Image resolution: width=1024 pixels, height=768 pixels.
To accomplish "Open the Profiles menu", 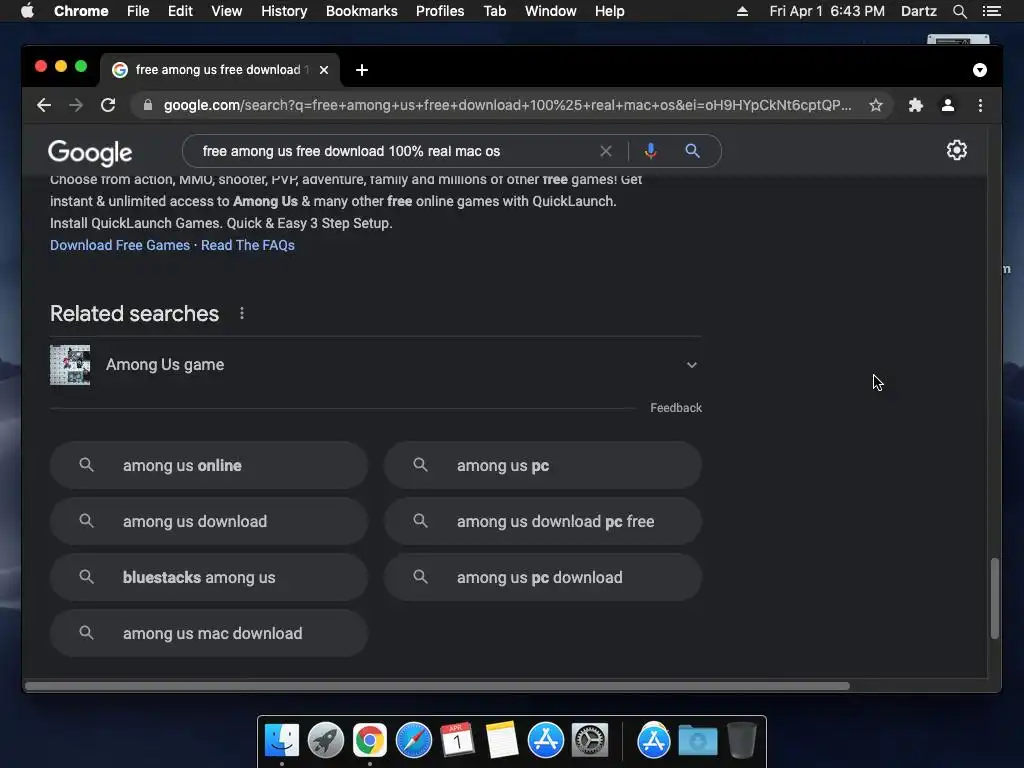I will [440, 11].
